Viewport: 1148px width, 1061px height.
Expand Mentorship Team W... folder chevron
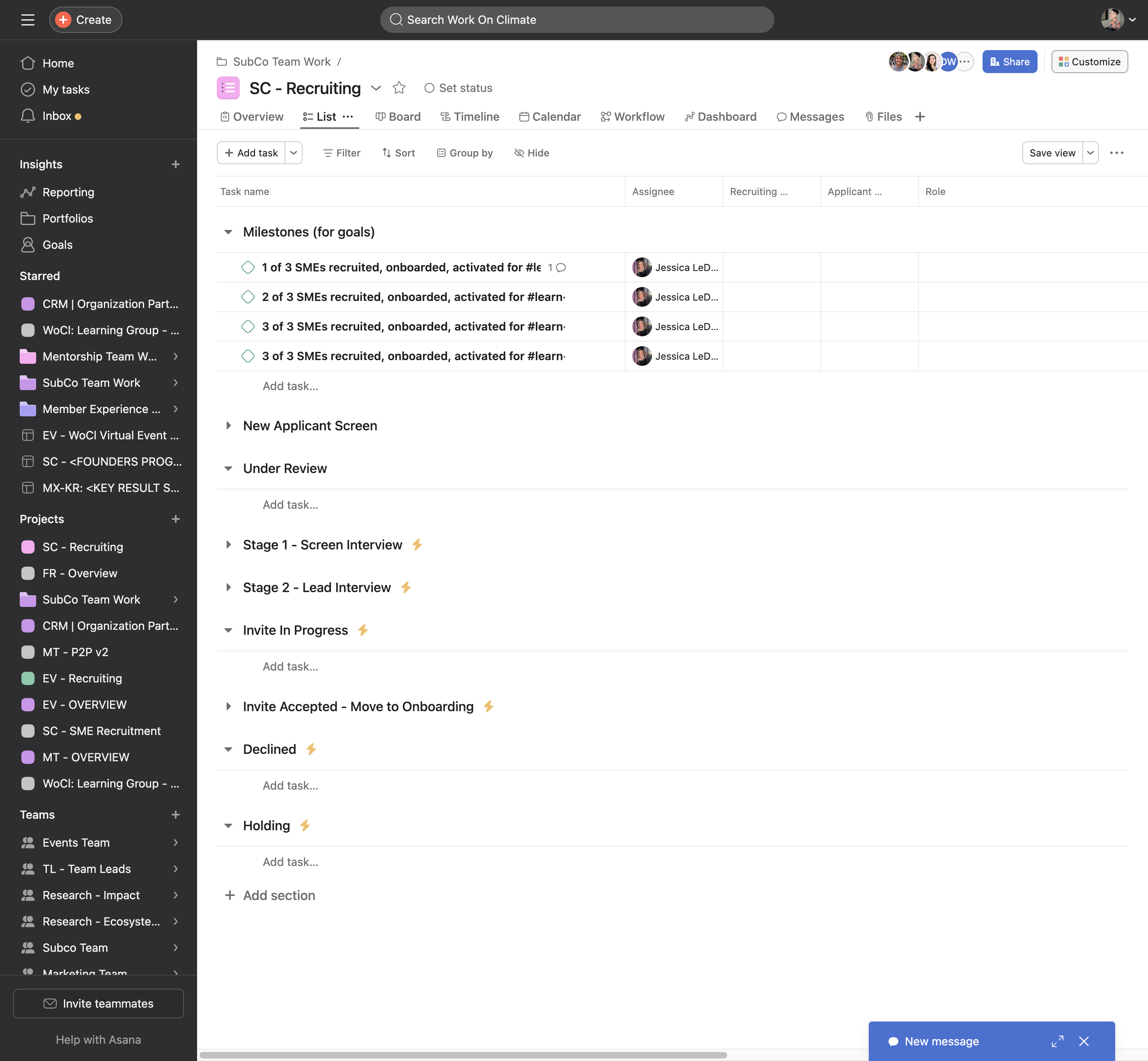tap(176, 356)
